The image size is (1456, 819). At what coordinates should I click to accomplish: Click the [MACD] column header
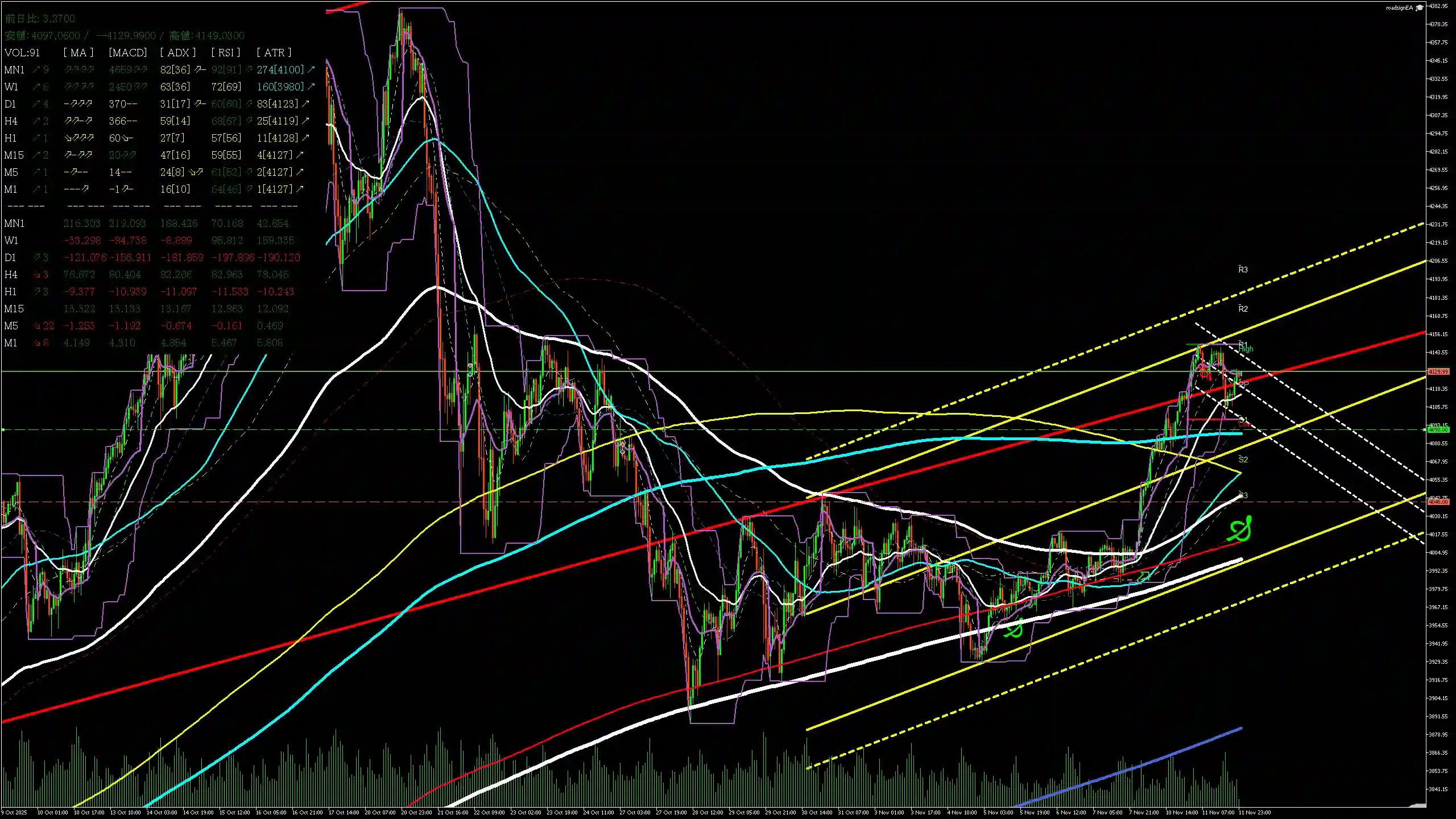pyautogui.click(x=127, y=52)
